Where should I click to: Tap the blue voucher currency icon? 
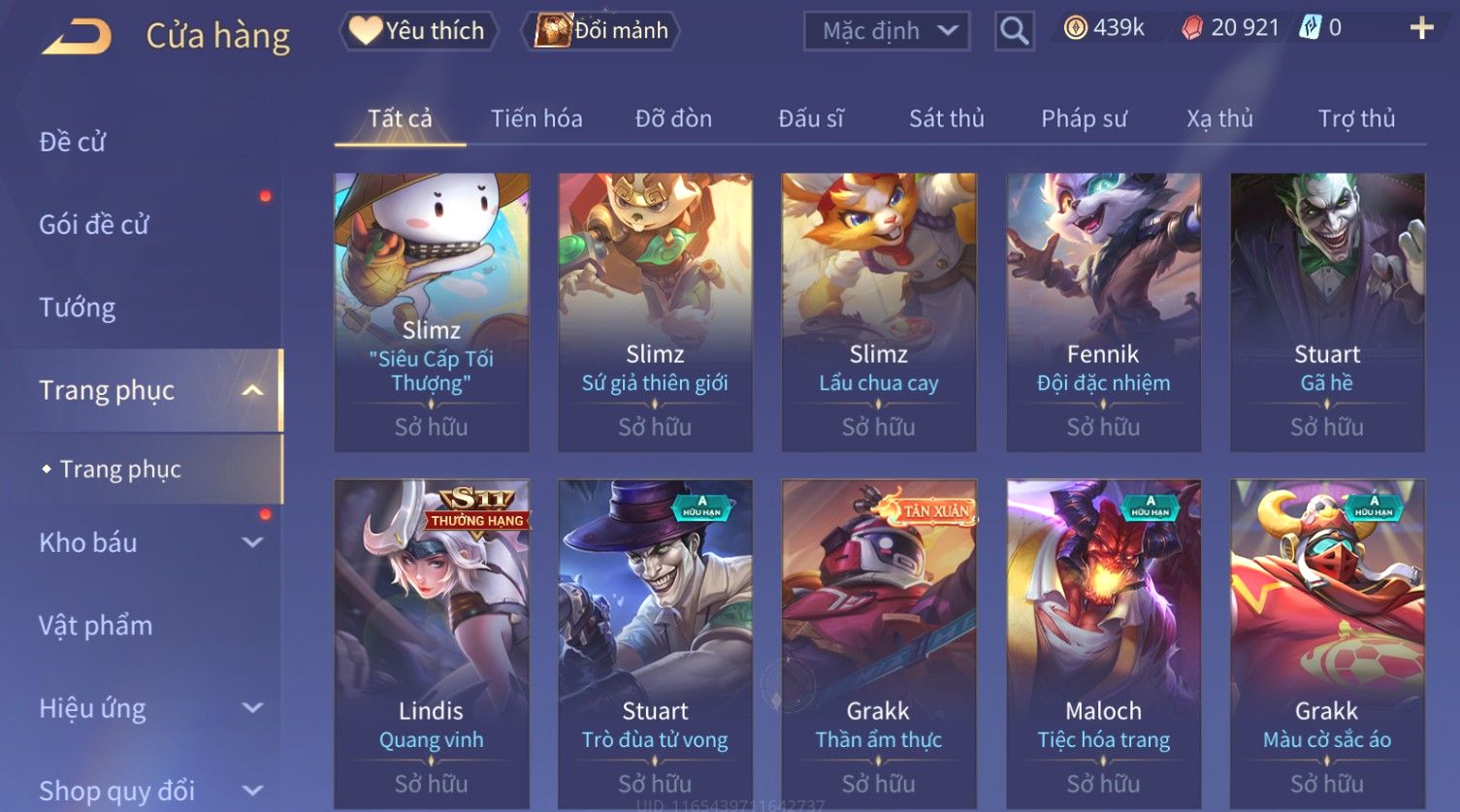coord(1310,28)
